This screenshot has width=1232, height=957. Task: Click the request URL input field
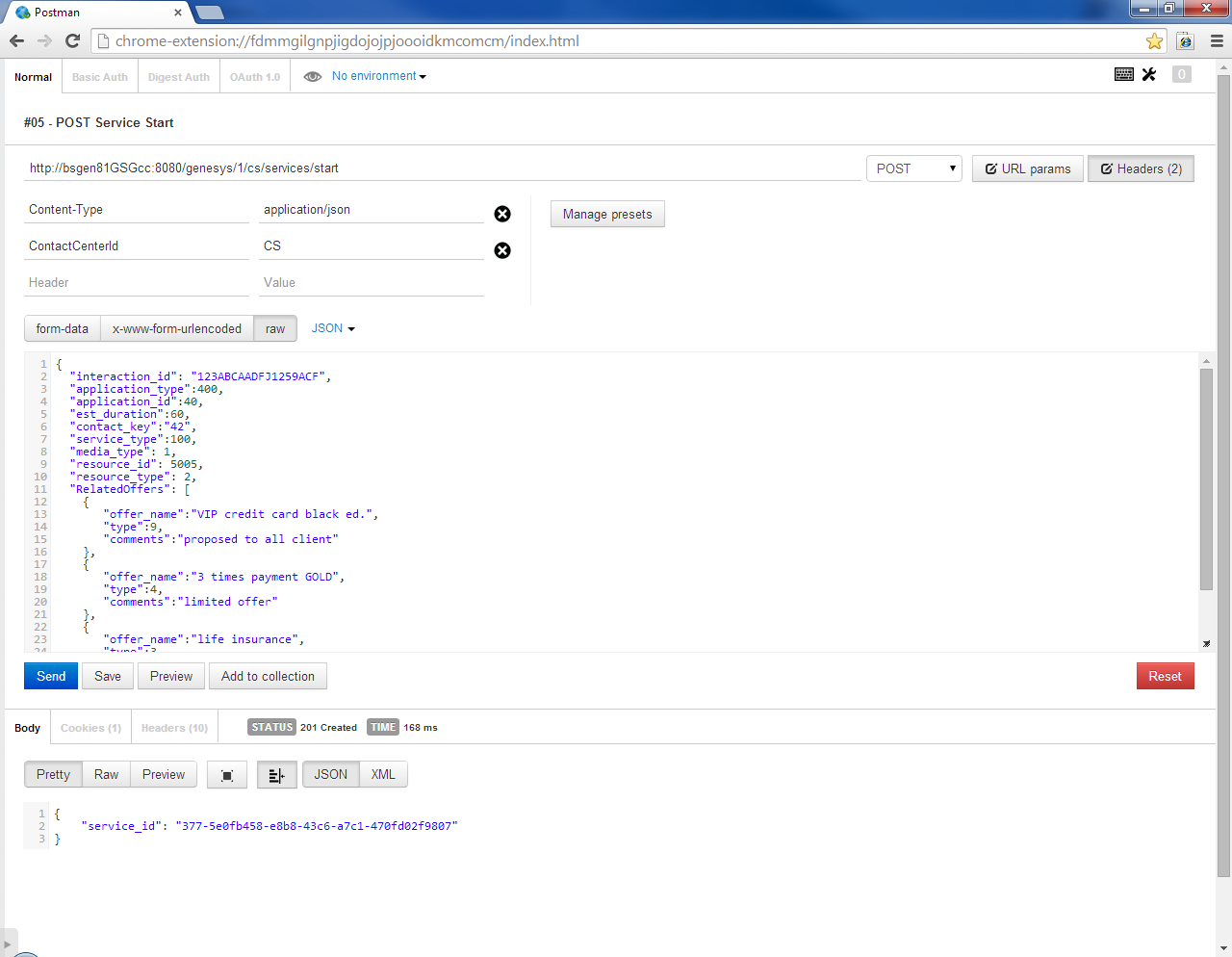click(441, 168)
